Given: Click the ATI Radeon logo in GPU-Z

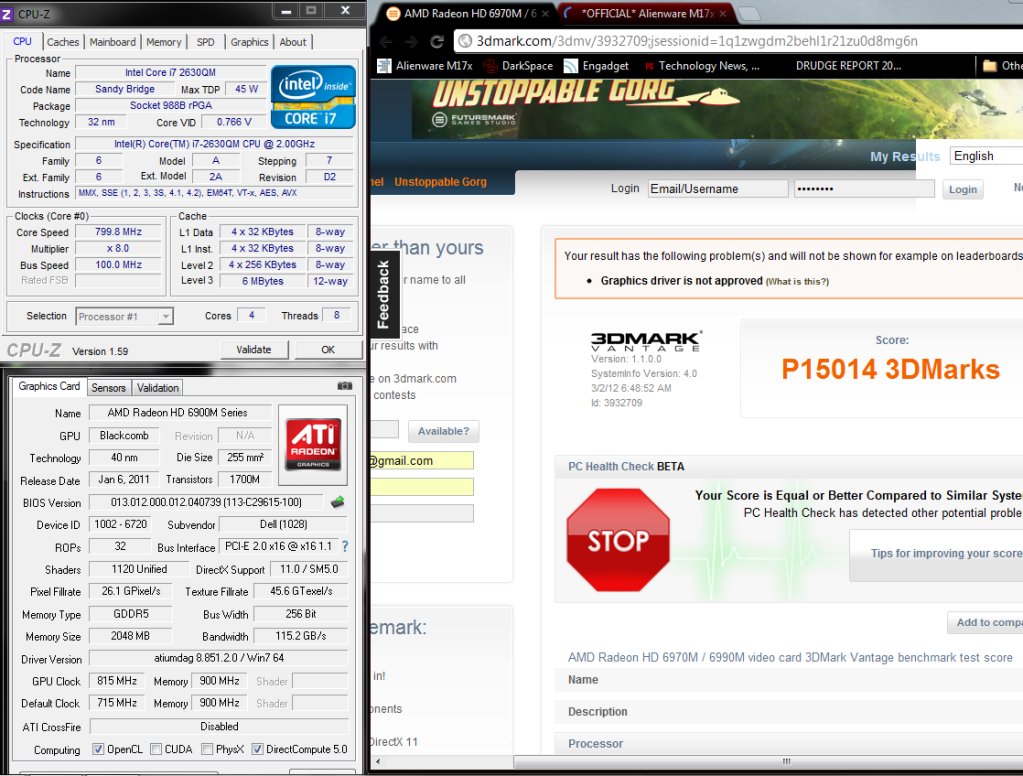Looking at the screenshot, I should coord(313,444).
